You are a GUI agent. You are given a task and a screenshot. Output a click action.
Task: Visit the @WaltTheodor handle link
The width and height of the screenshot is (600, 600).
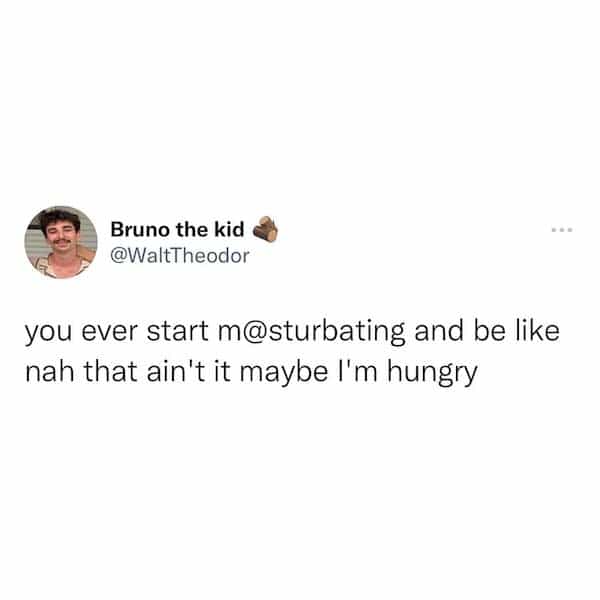(180, 256)
